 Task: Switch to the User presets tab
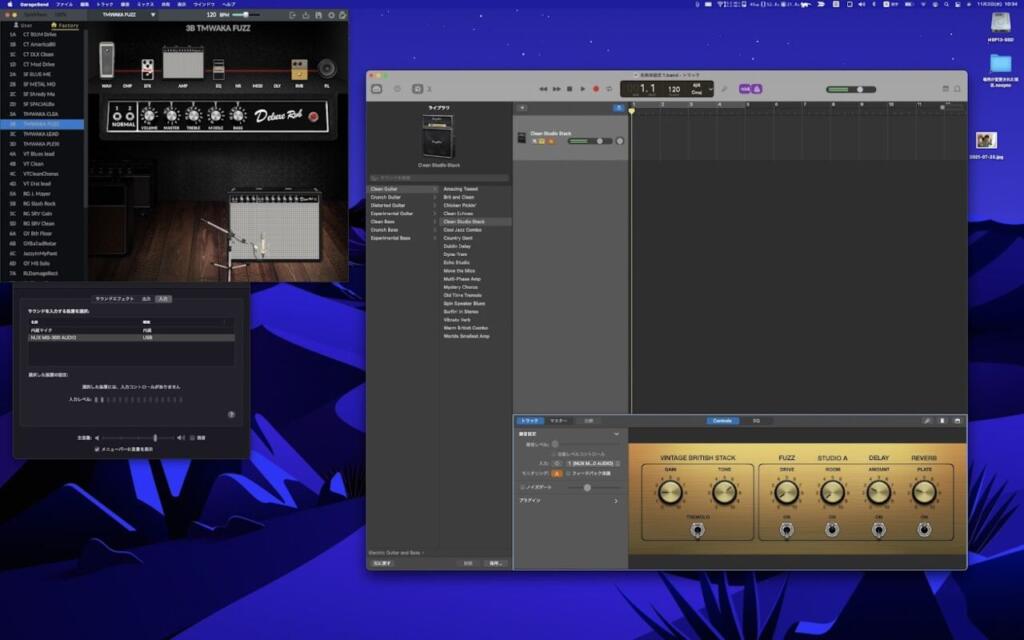tap(23, 25)
